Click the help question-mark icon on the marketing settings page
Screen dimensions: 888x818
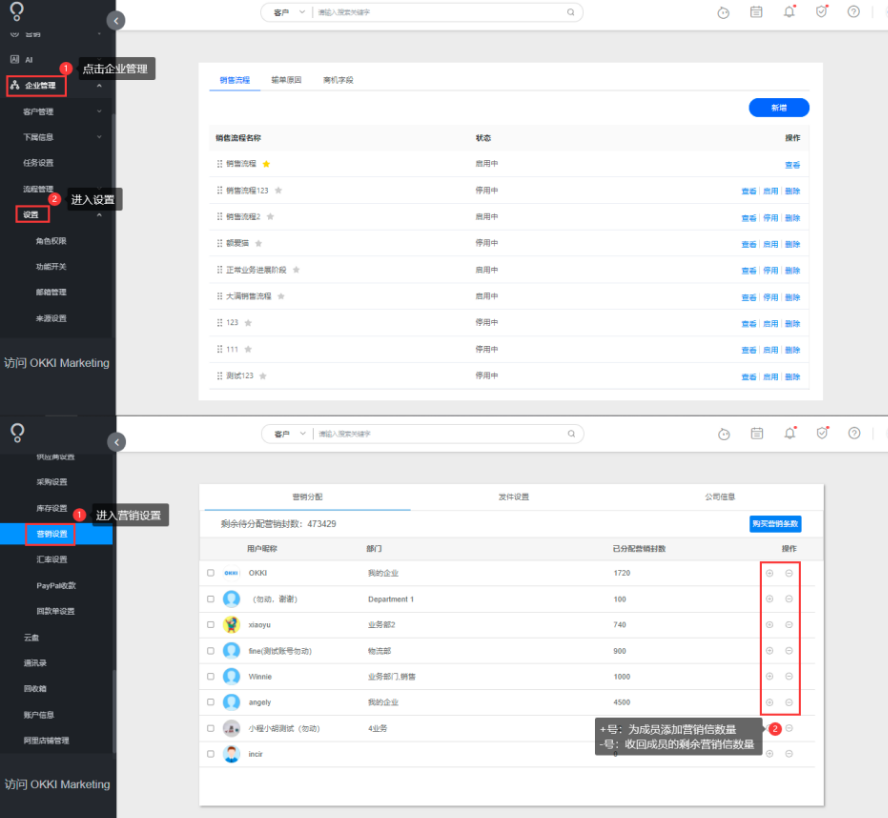[854, 433]
